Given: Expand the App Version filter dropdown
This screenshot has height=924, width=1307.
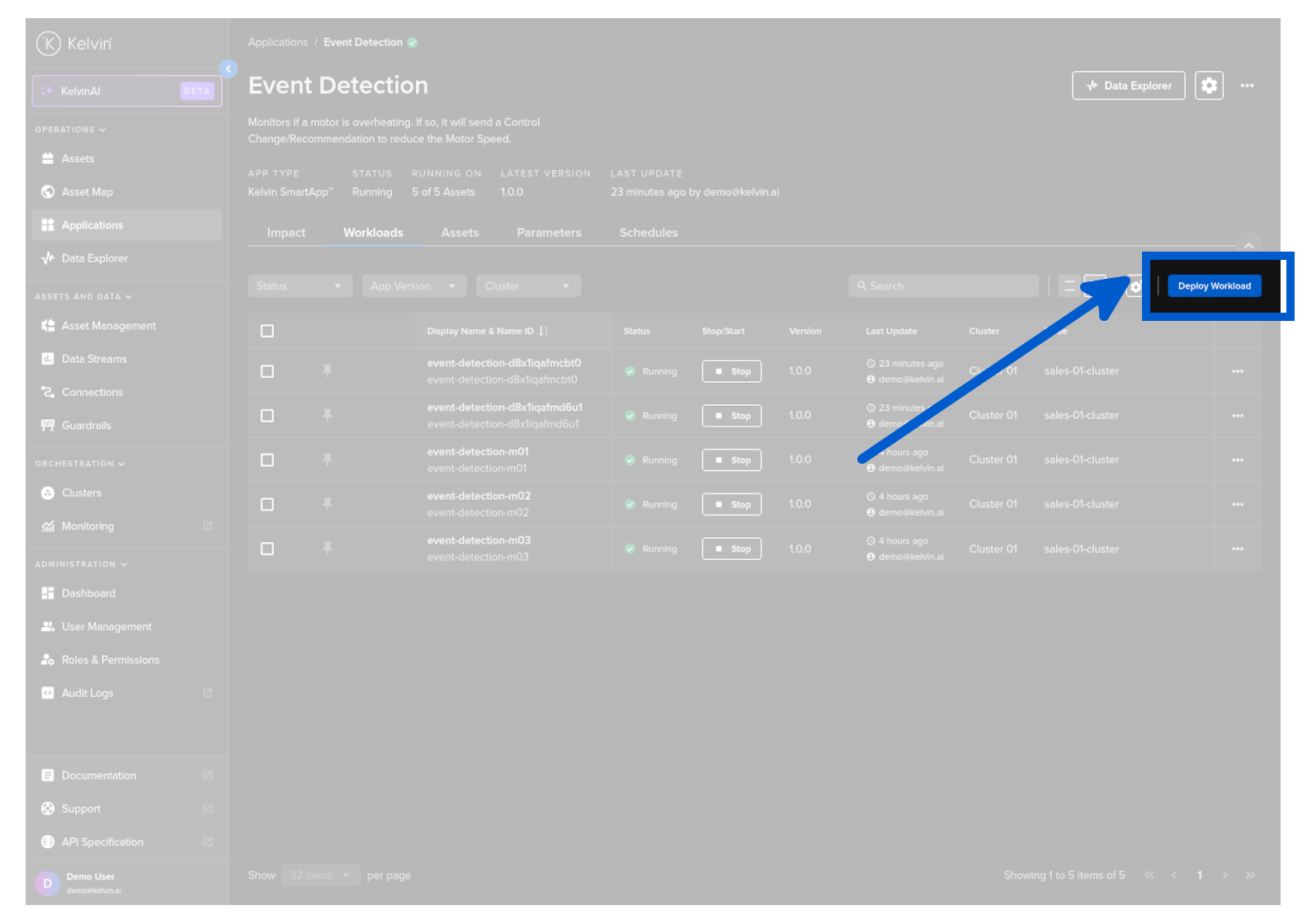Looking at the screenshot, I should click(x=413, y=286).
